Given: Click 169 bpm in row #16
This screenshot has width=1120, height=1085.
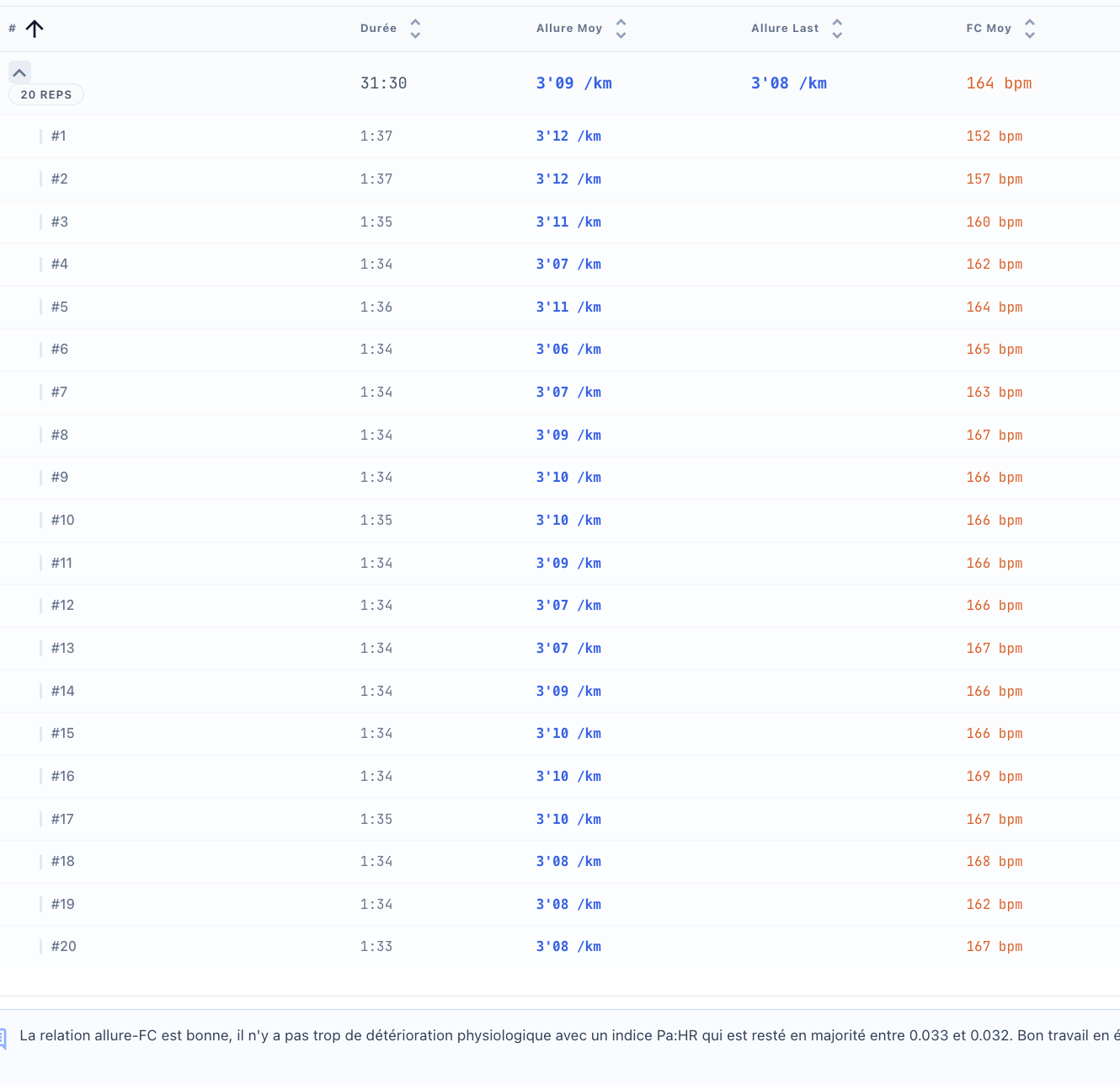Looking at the screenshot, I should click(995, 777).
